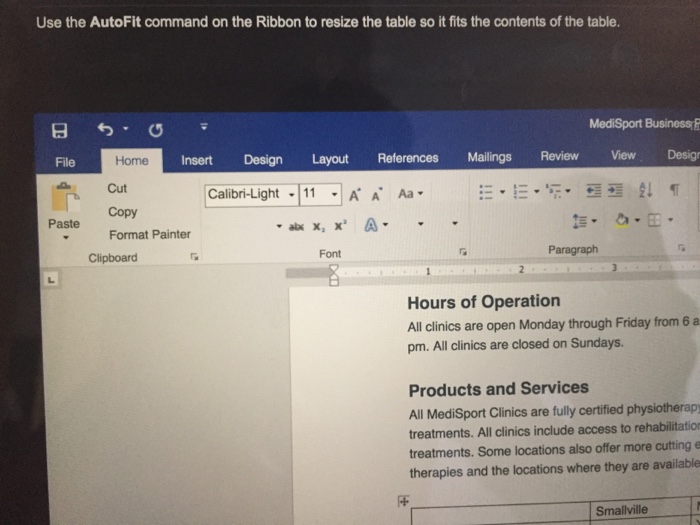Click the tab selector L button
The height and width of the screenshot is (525, 700).
[51, 280]
